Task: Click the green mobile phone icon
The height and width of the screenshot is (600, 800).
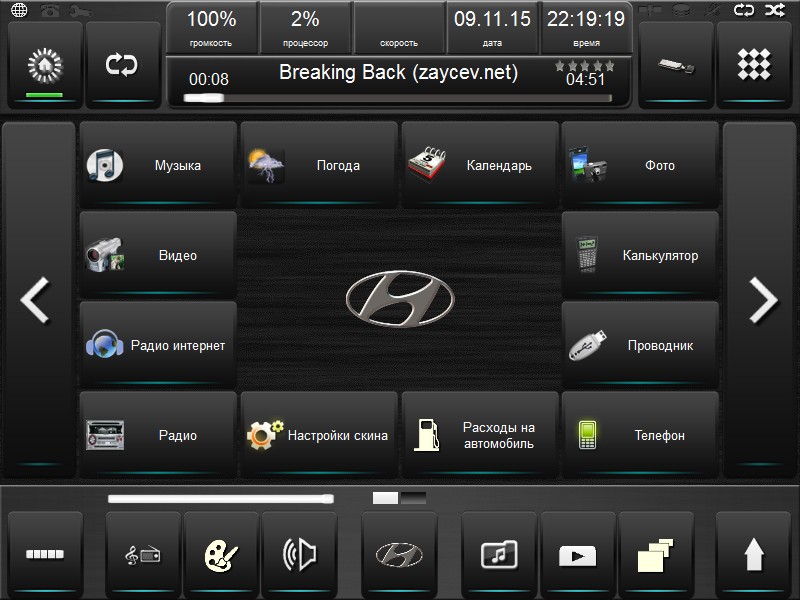Action: [587, 435]
